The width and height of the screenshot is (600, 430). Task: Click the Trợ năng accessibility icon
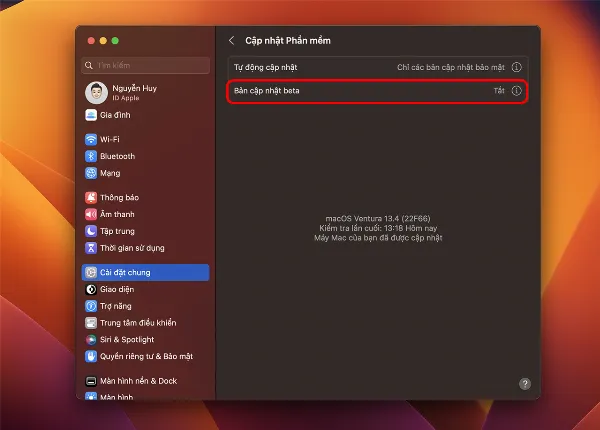pos(91,306)
